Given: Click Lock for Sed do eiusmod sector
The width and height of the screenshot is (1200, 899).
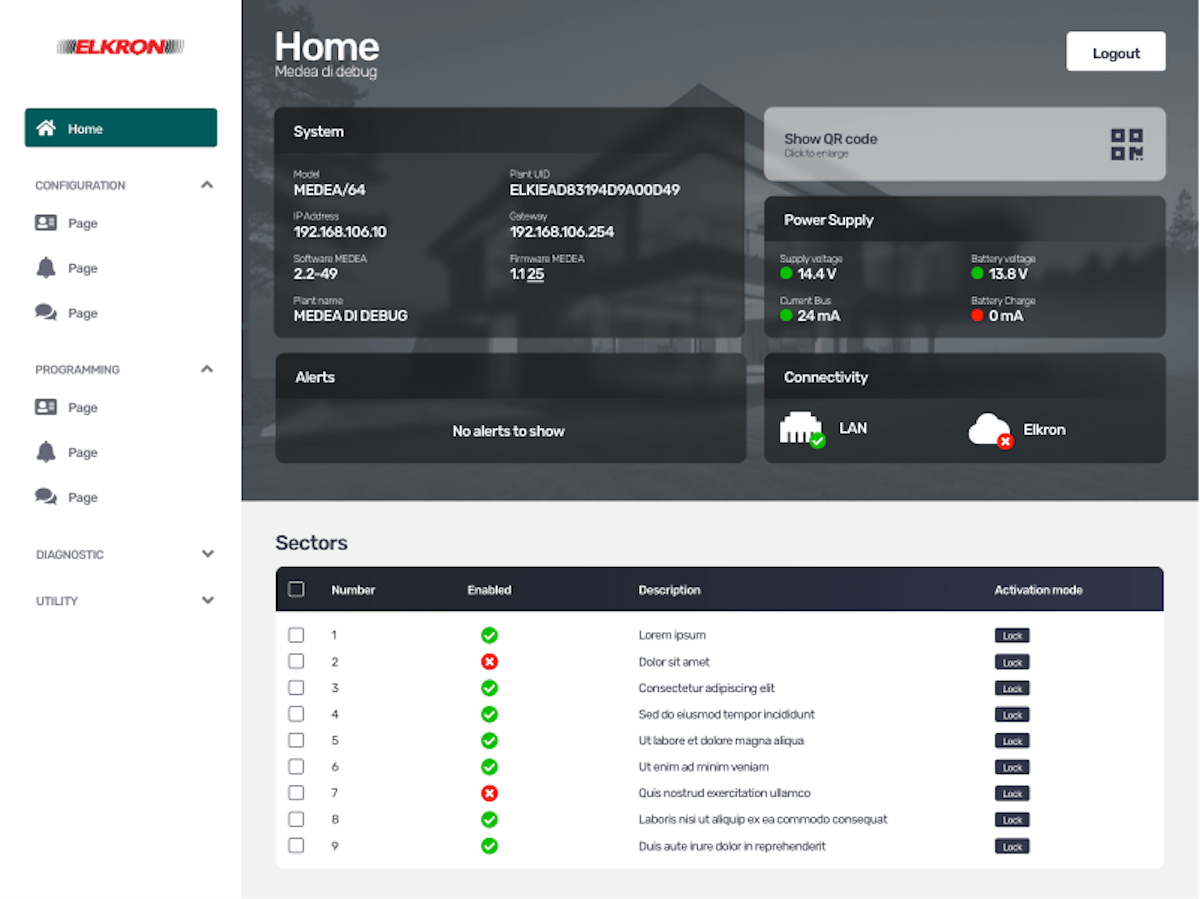Looking at the screenshot, I should 1012,715.
